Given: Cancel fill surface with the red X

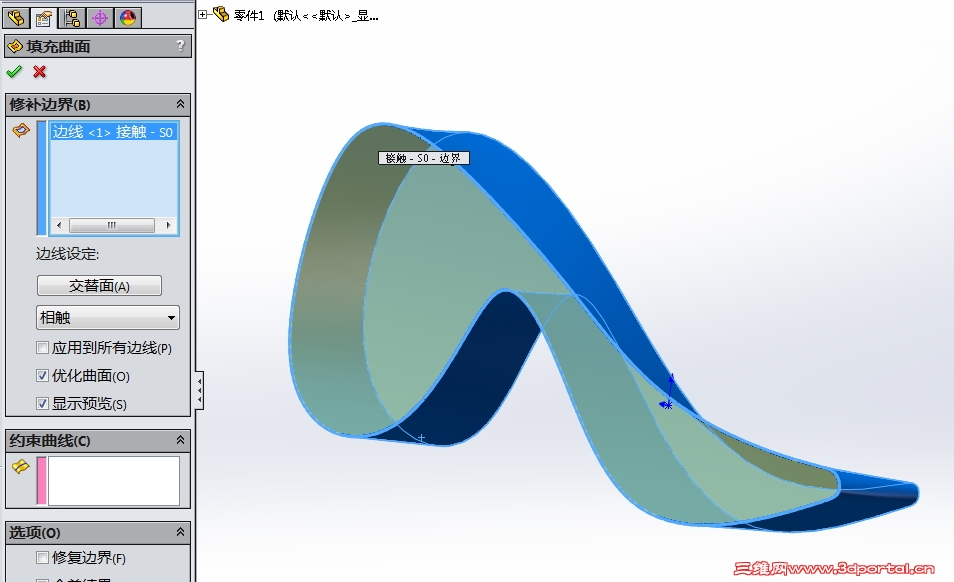Looking at the screenshot, I should pos(40,72).
